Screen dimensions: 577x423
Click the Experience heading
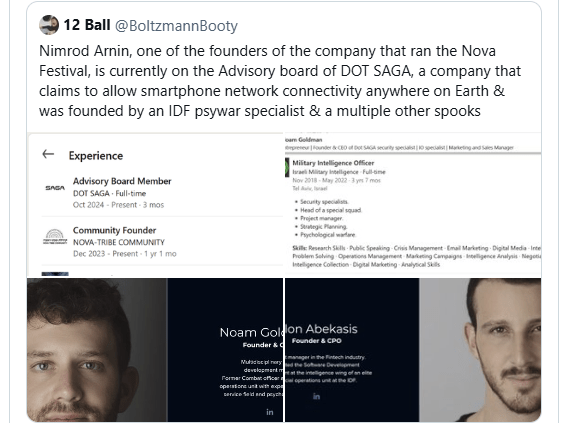tap(96, 156)
